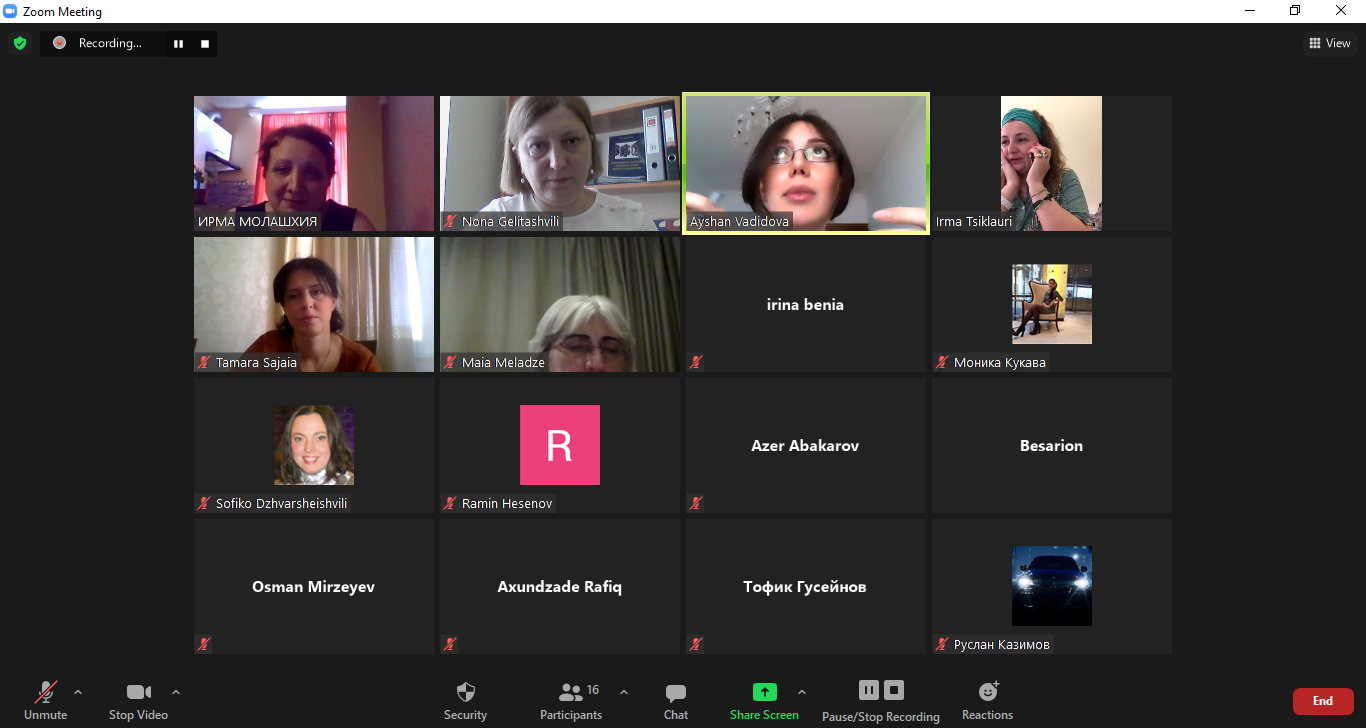Expand share options arrow beside Share Screen
Viewport: 1366px width, 728px height.
tap(801, 692)
